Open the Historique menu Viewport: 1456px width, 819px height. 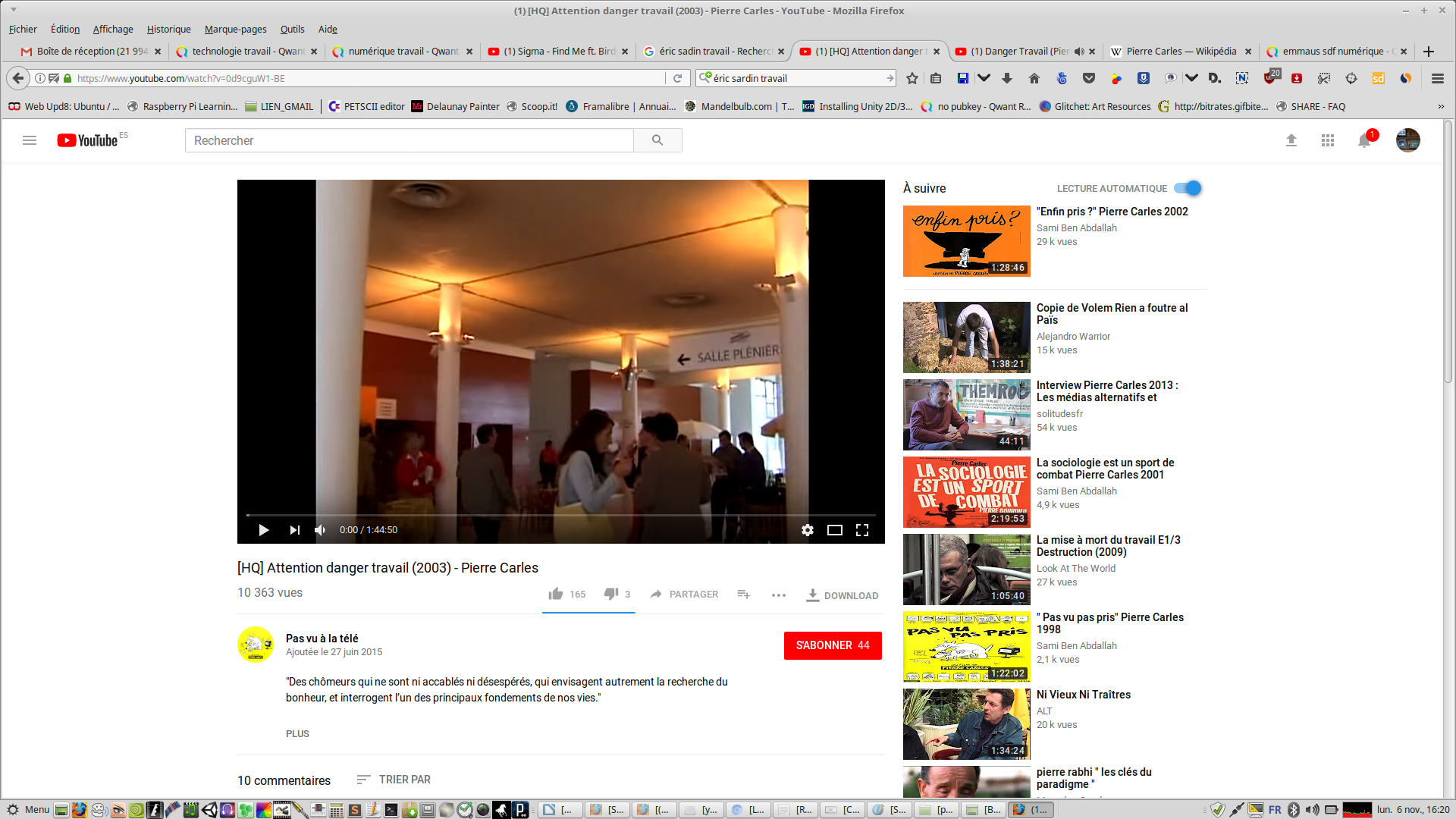click(x=168, y=29)
